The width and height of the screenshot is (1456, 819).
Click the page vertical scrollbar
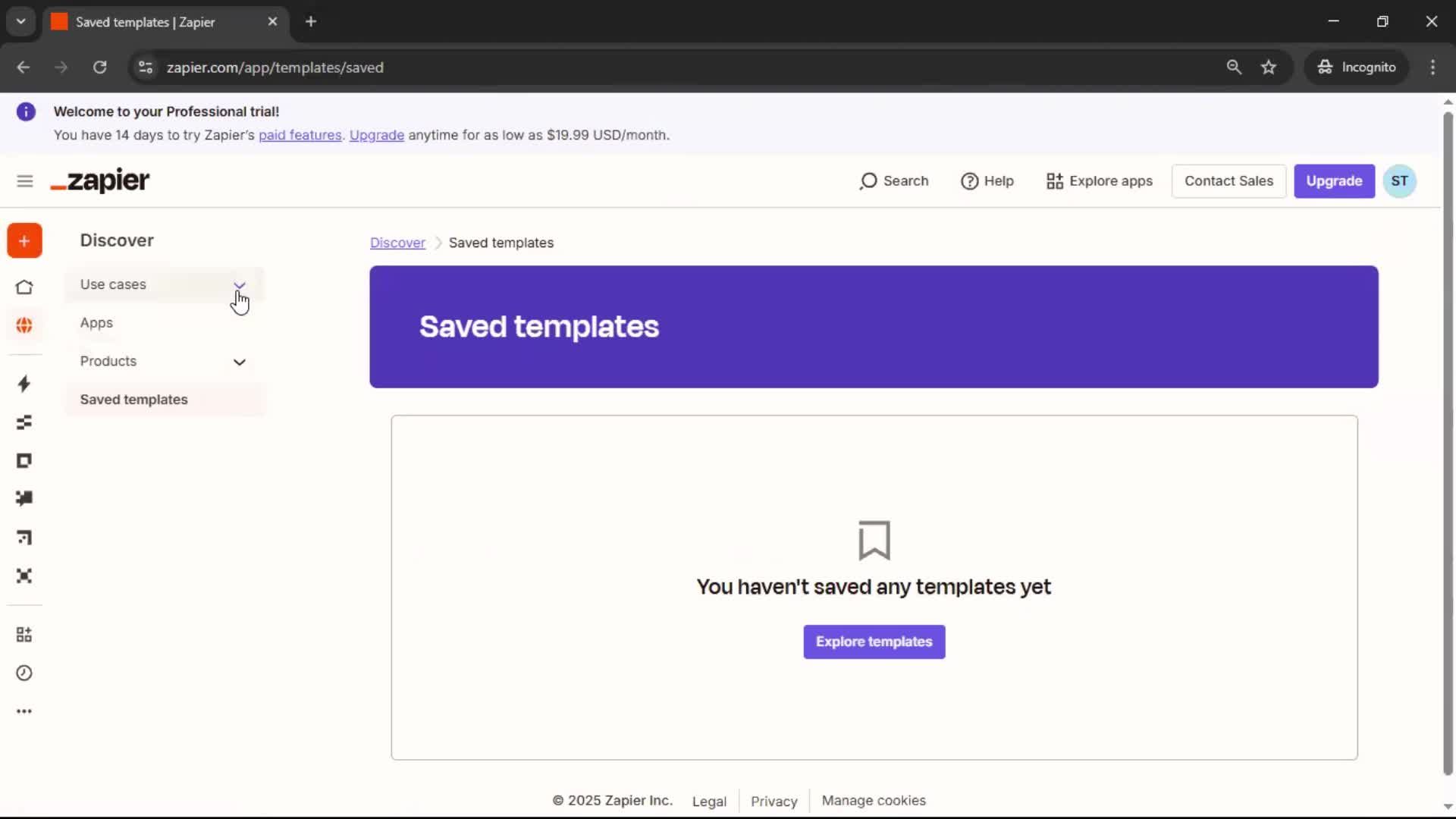[1448, 444]
